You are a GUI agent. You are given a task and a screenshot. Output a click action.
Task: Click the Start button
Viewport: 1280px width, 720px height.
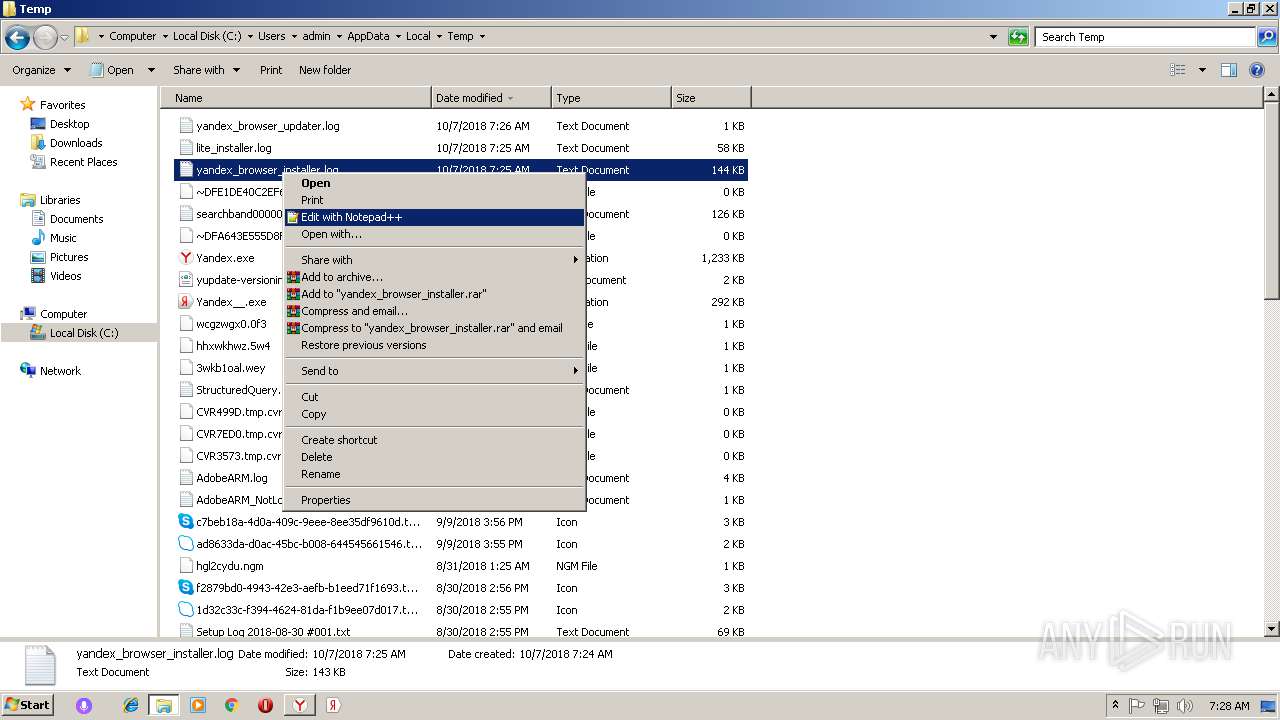coord(27,705)
